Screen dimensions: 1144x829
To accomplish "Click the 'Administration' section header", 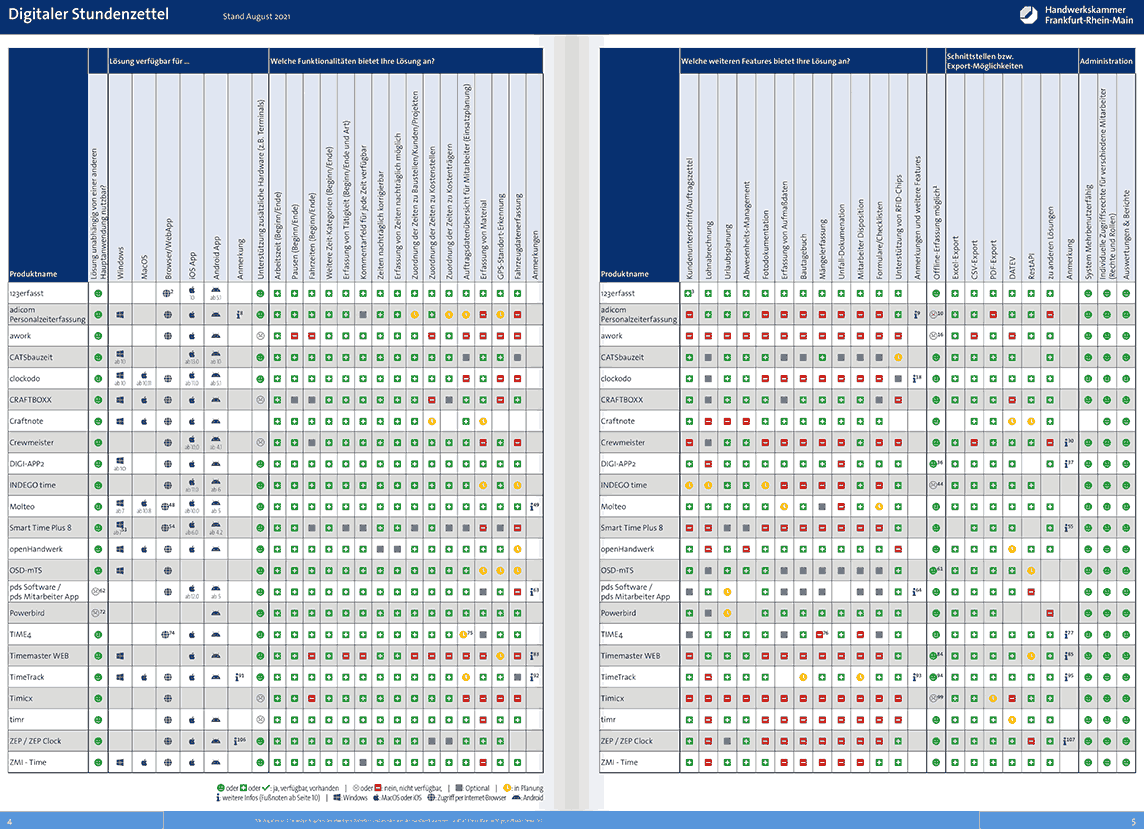I will (1106, 61).
